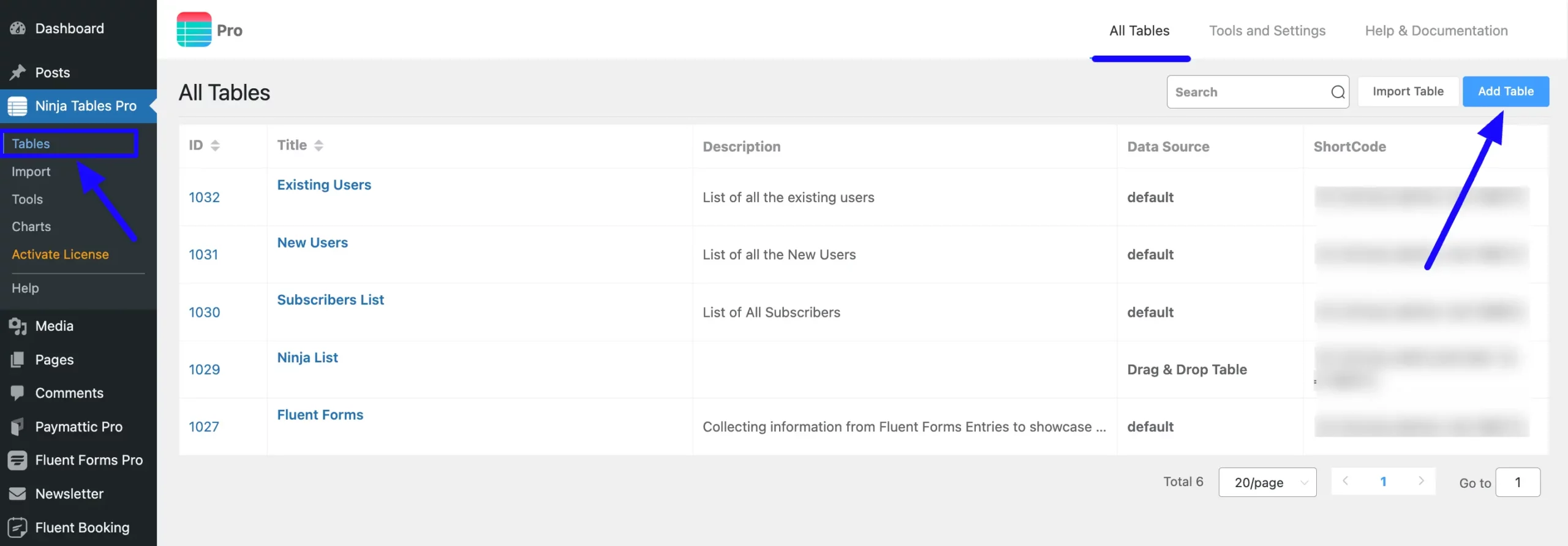Click the ShortCode column header
The height and width of the screenshot is (546, 1568).
1349,146
